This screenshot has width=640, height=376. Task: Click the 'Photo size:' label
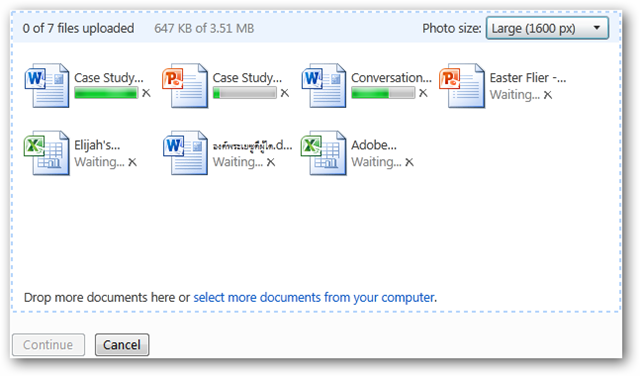click(x=452, y=28)
